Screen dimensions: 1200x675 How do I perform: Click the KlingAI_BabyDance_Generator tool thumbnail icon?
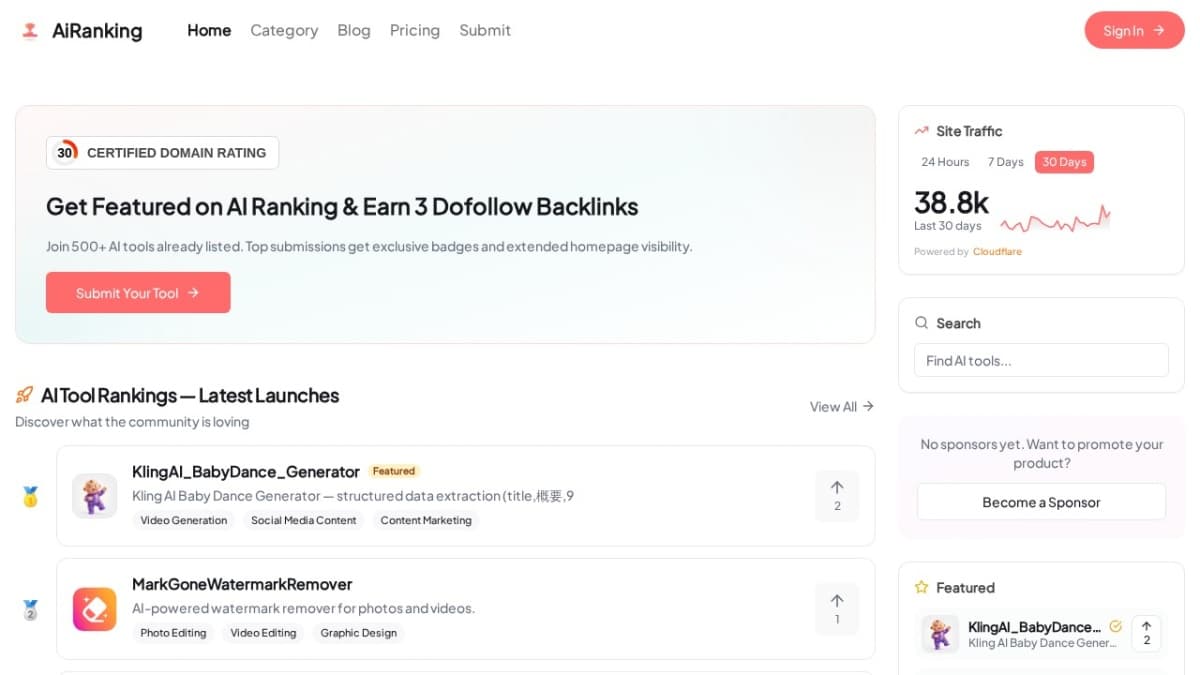(94, 495)
